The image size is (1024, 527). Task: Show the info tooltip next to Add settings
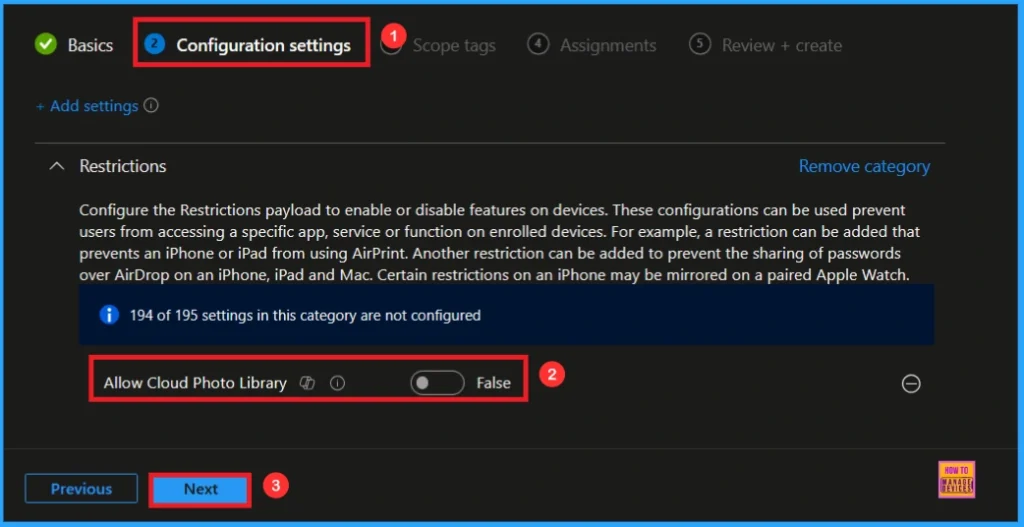tap(151, 105)
